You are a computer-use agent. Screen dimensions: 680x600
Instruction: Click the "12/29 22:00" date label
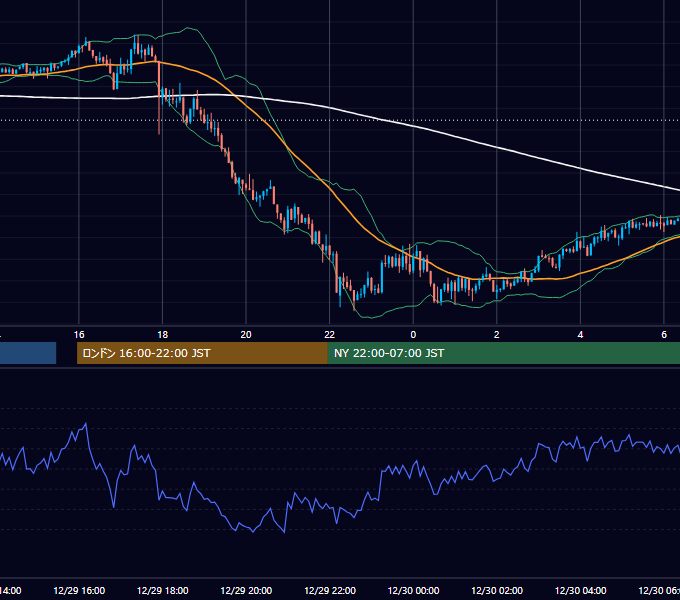330,590
